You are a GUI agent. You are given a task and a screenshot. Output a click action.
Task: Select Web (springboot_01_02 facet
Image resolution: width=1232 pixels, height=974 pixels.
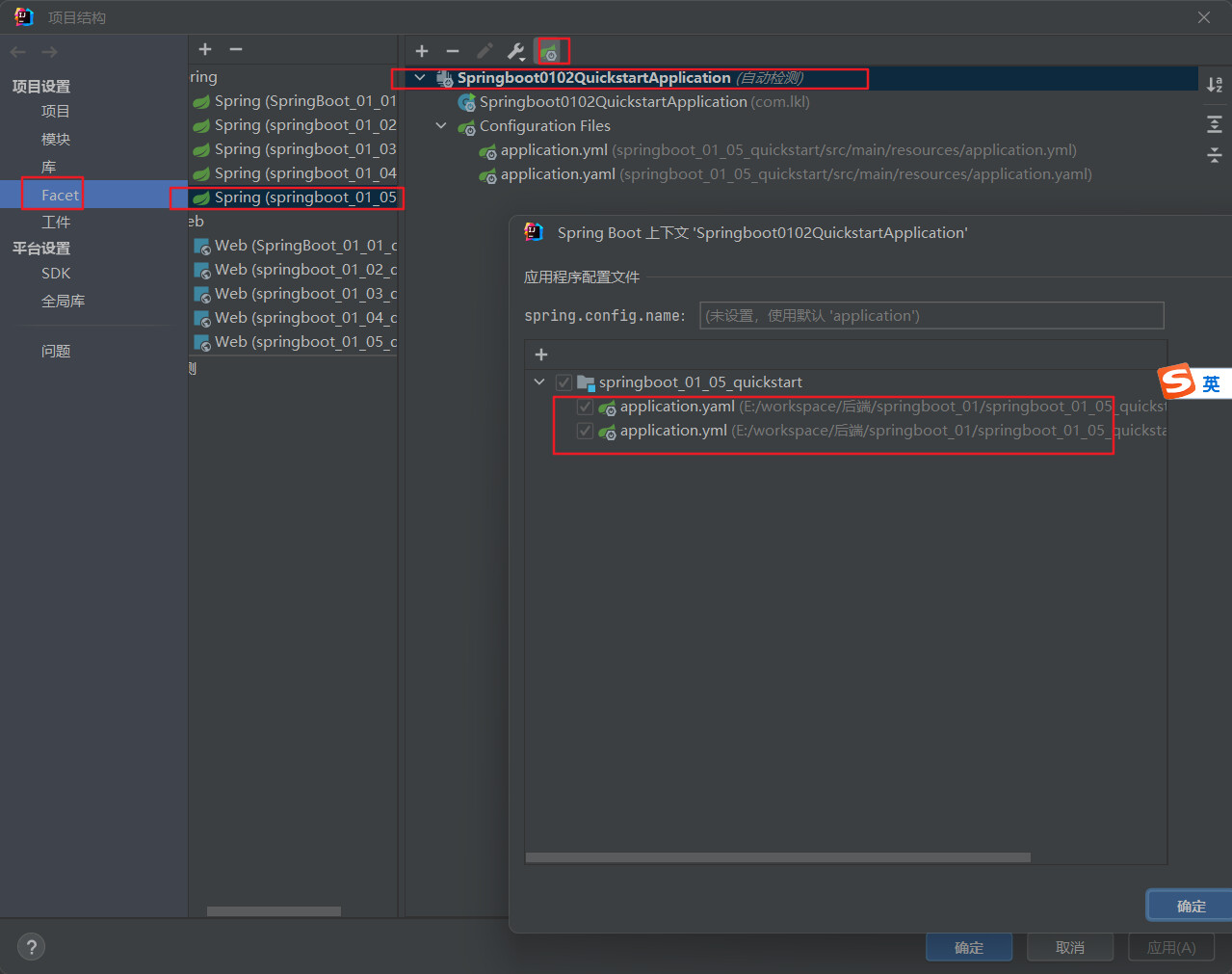[x=294, y=270]
